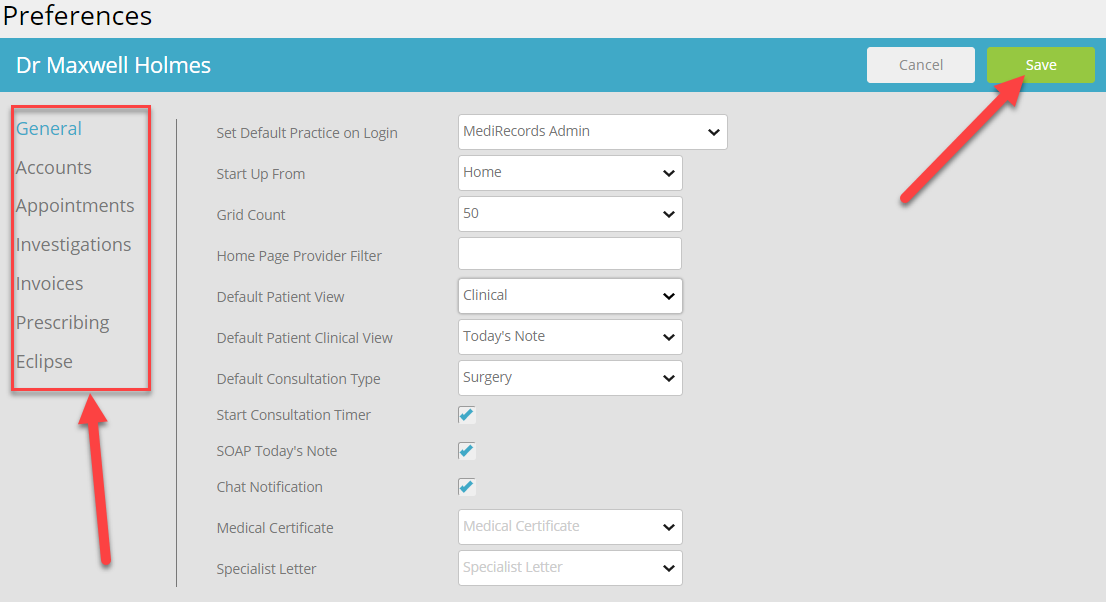
Task: Switch to the Prescribing section
Action: tap(63, 323)
